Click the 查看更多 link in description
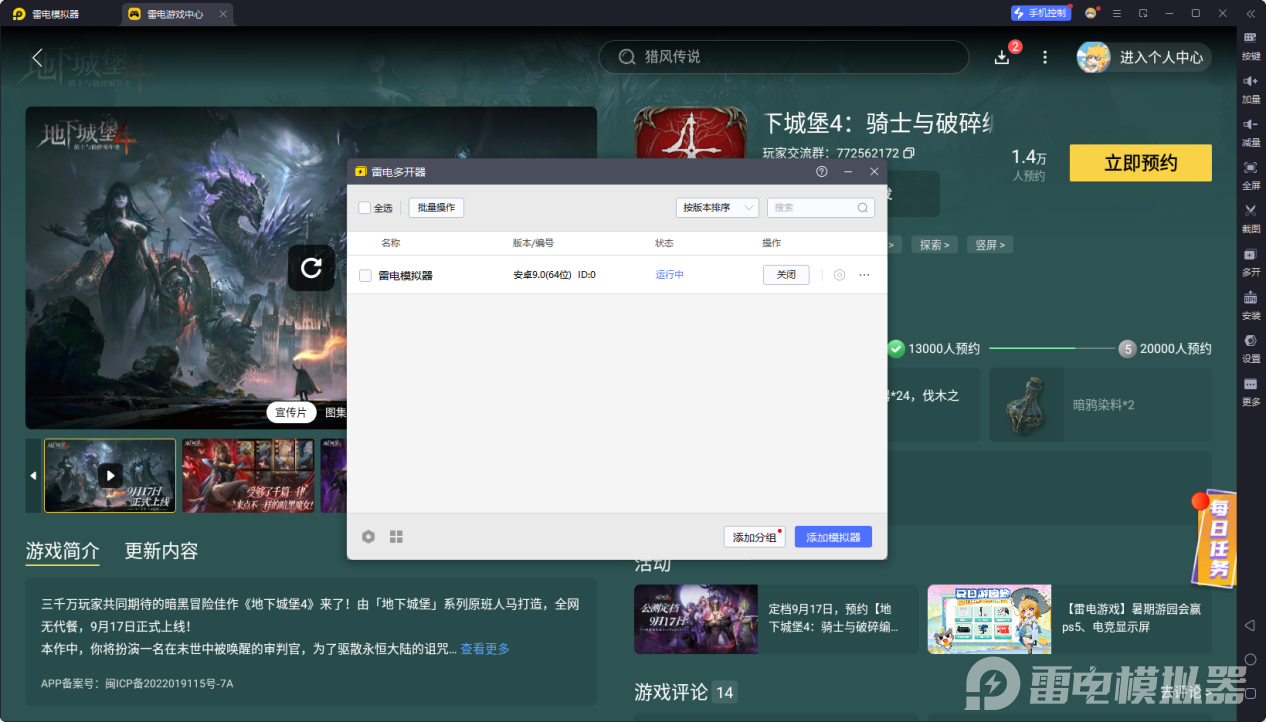Screen dimensions: 1266x722 485,649
